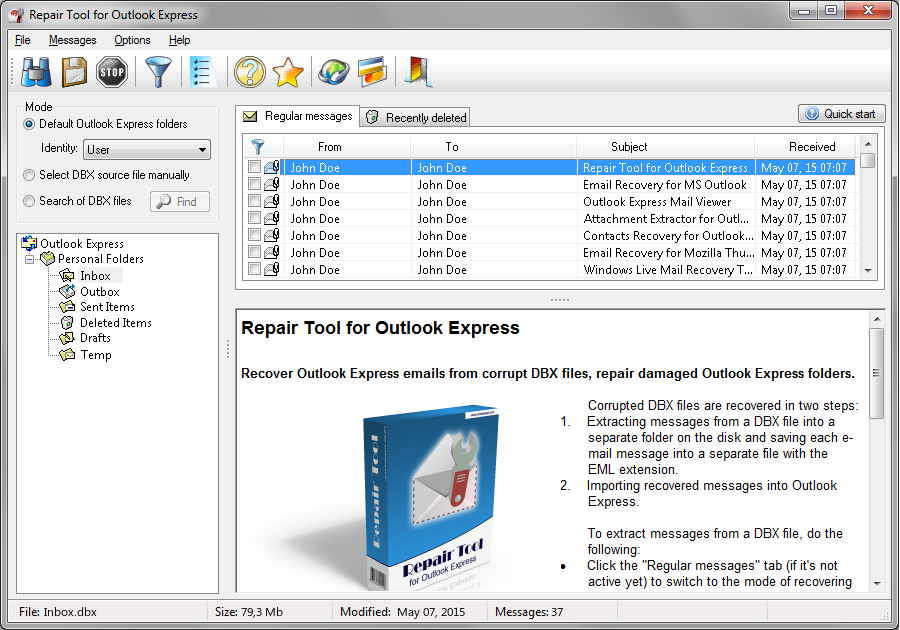Select Default Outlook Express folders mode

[x=29, y=124]
